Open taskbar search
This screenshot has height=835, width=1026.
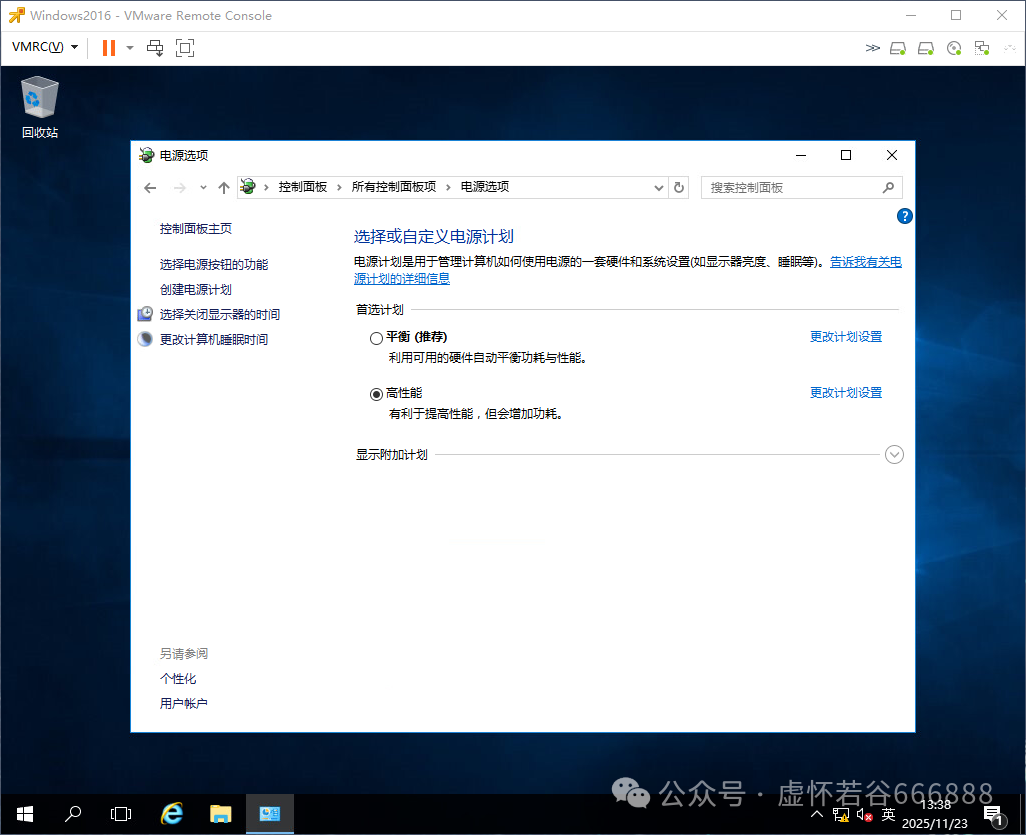[x=73, y=814]
